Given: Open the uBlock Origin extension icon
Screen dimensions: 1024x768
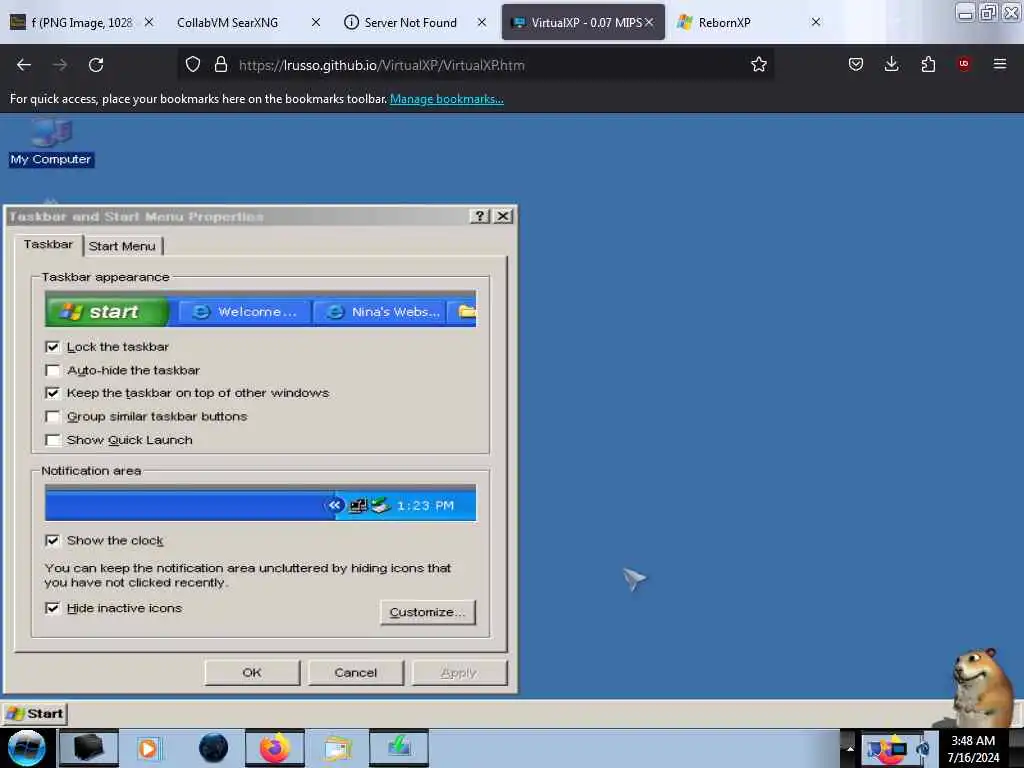Looking at the screenshot, I should pos(963,64).
